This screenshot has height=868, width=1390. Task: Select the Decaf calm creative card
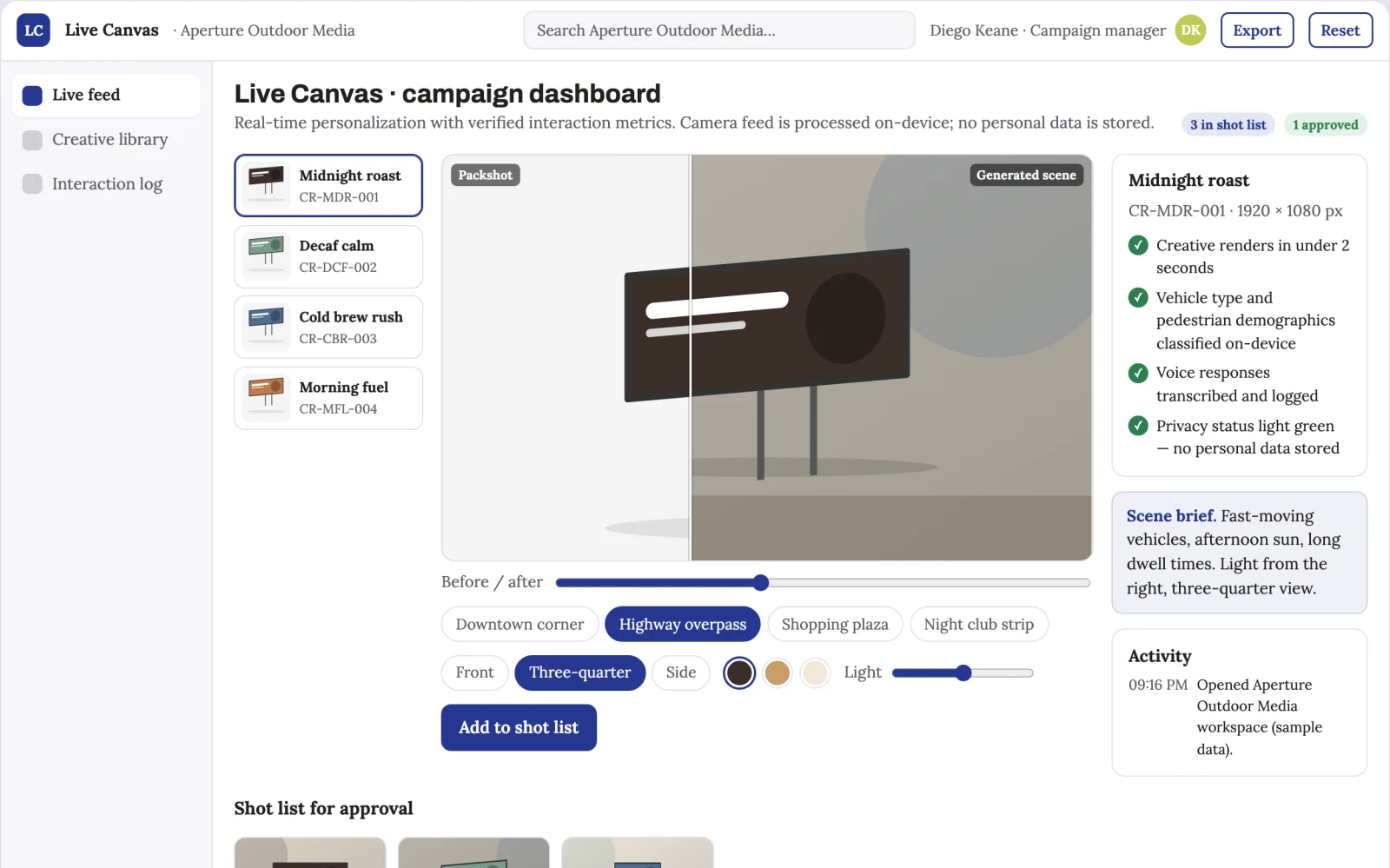(328, 257)
